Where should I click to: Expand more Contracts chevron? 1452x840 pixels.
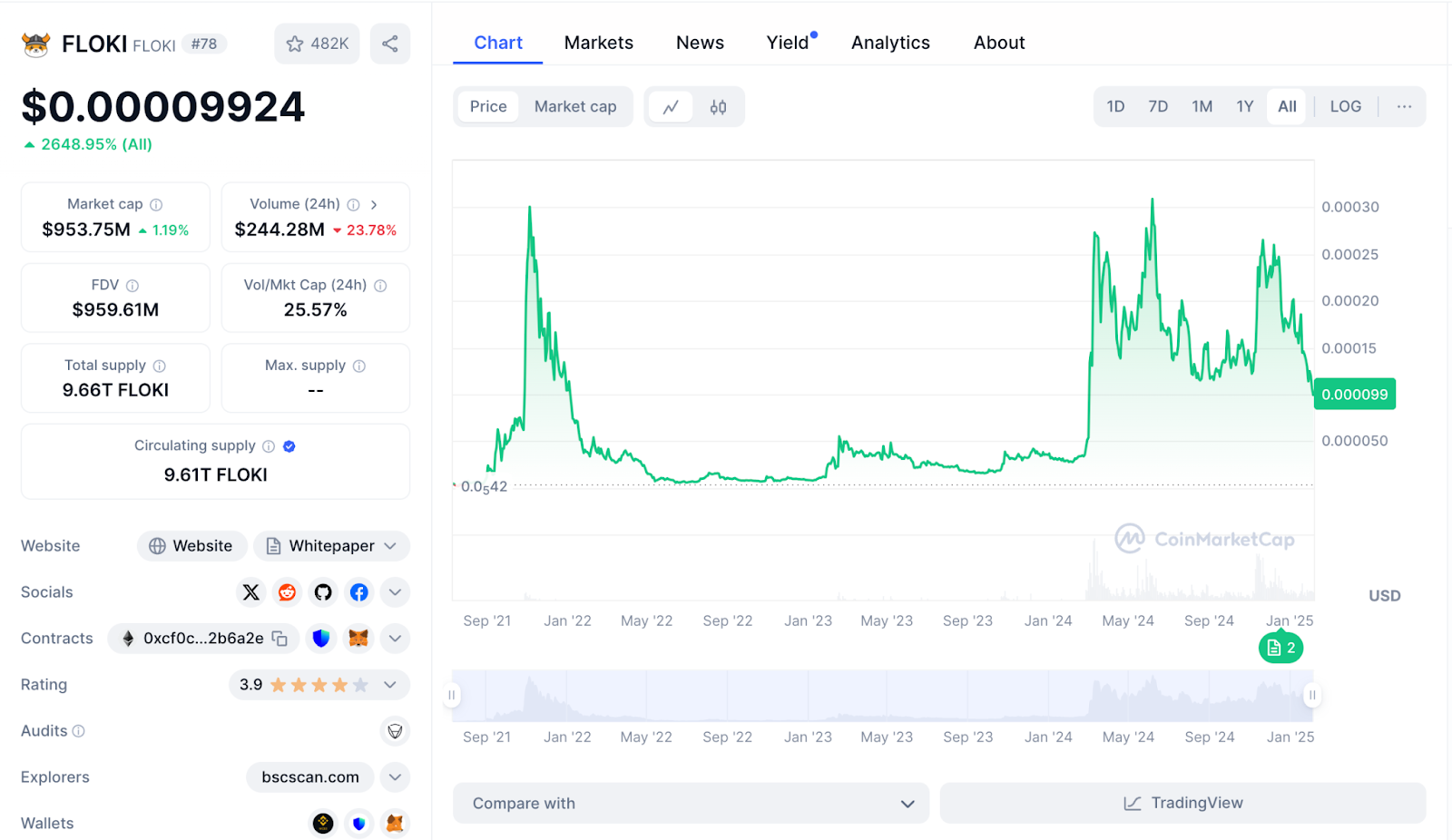click(x=395, y=639)
